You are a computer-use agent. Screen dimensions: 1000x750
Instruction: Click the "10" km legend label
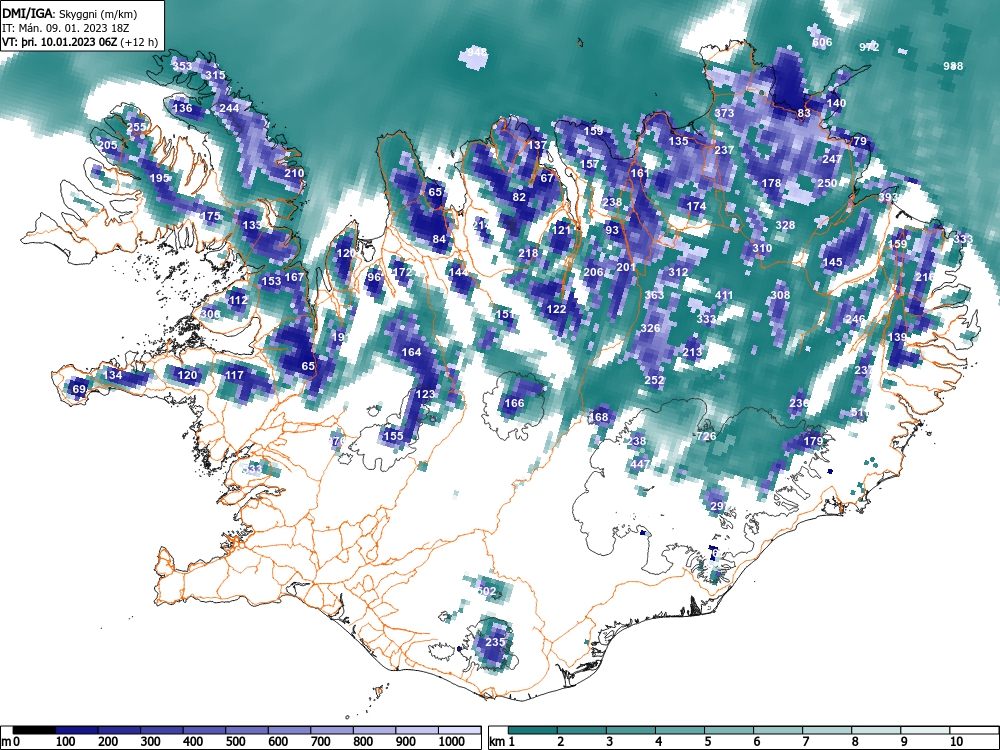[x=955, y=742]
